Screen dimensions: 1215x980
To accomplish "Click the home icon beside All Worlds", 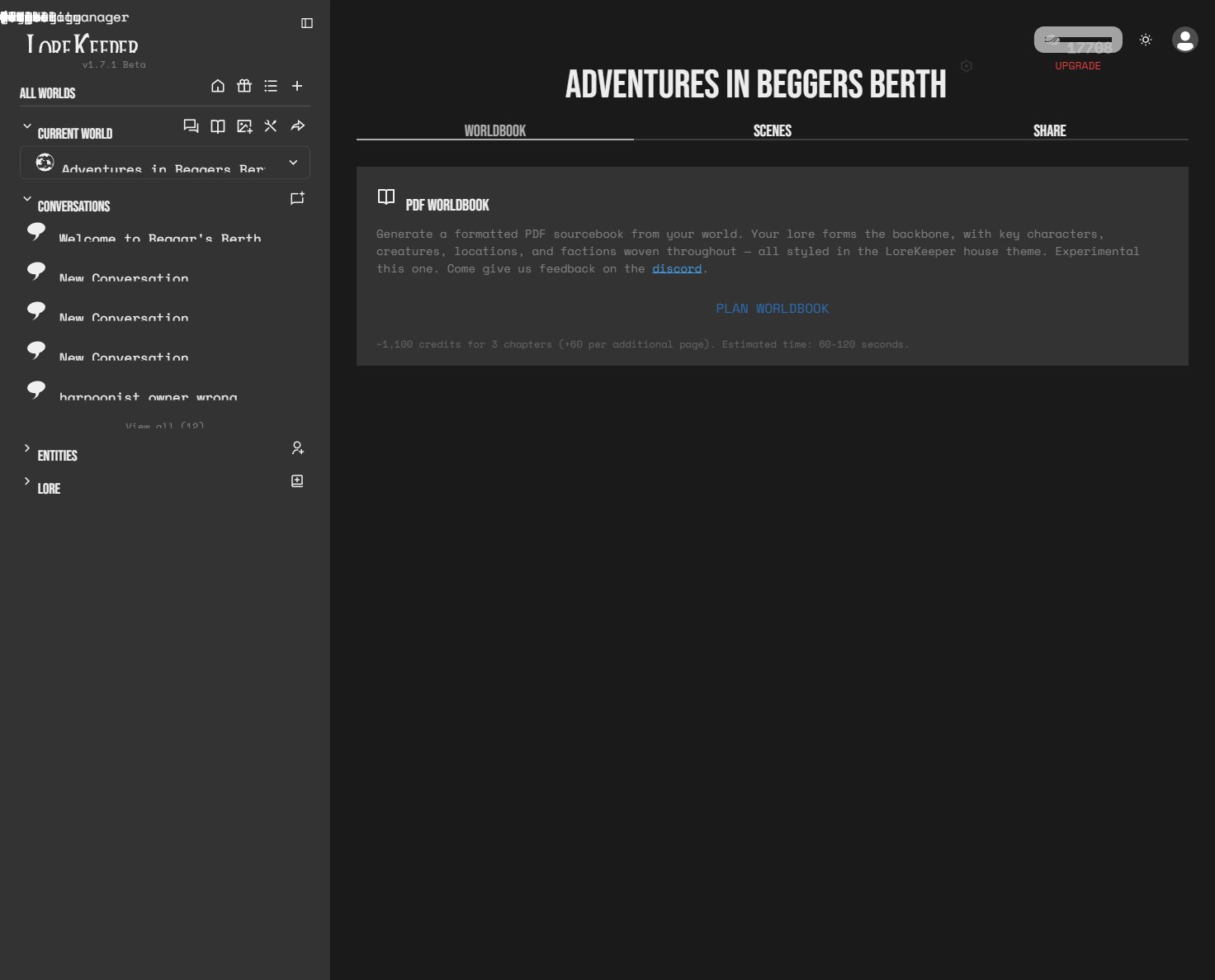I will [218, 86].
